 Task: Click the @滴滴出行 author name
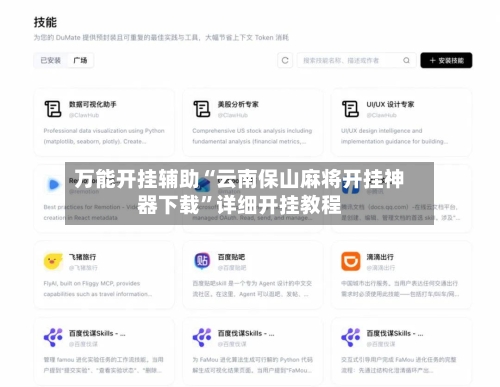pos(381,268)
